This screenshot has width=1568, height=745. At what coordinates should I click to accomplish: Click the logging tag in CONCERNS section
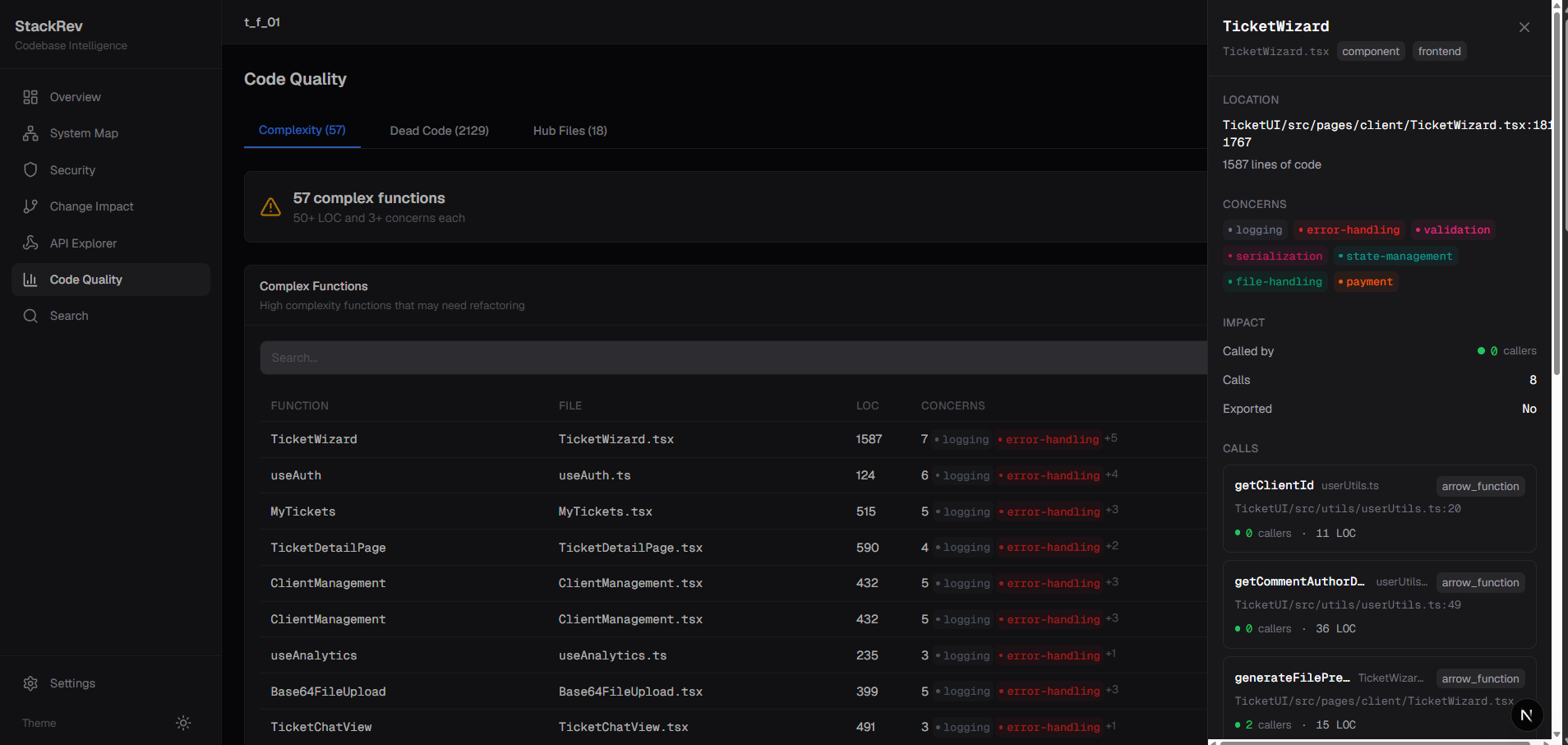coord(1255,230)
